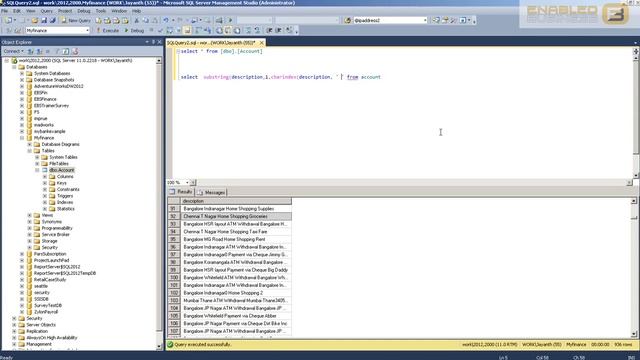This screenshot has width=640, height=360.
Task: Open the File menu
Action: pyautogui.click(x=4, y=11)
